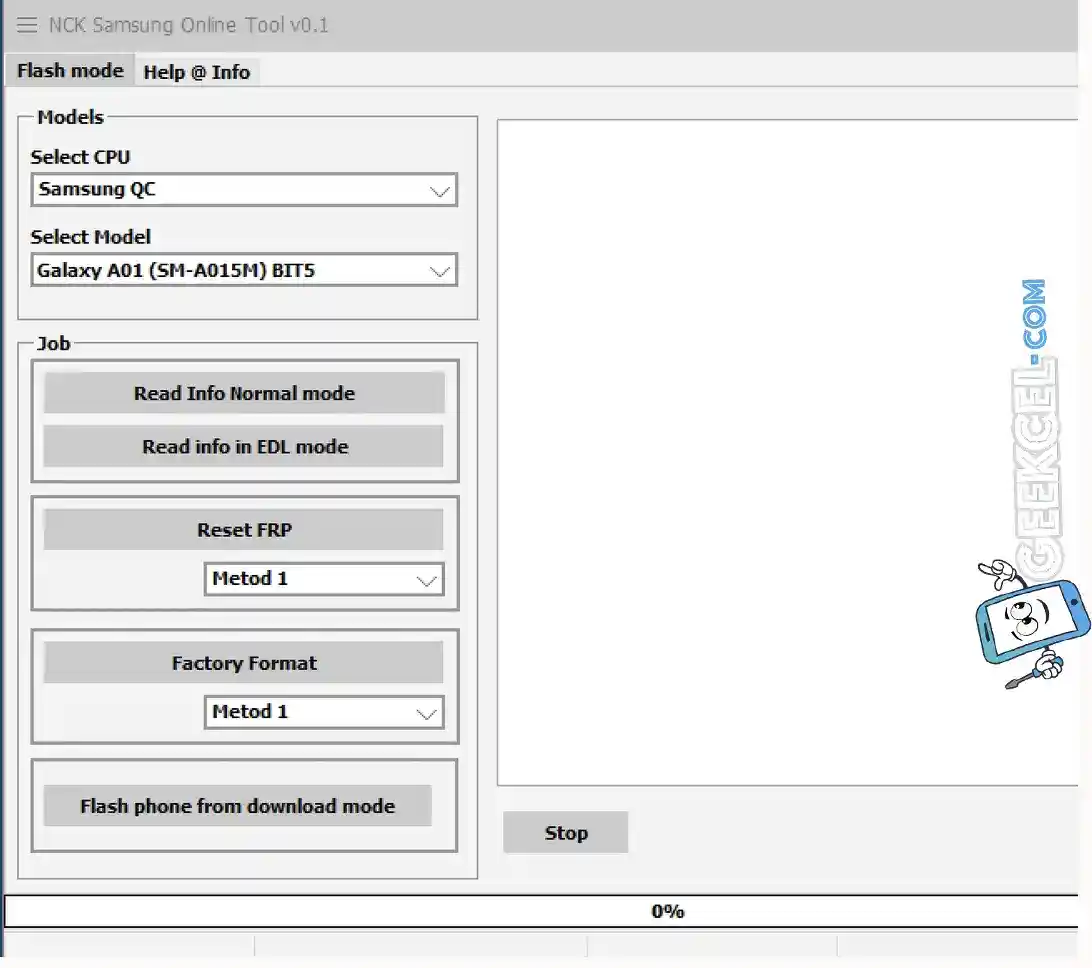Open the Galaxy A01 model selector

pyautogui.click(x=244, y=269)
